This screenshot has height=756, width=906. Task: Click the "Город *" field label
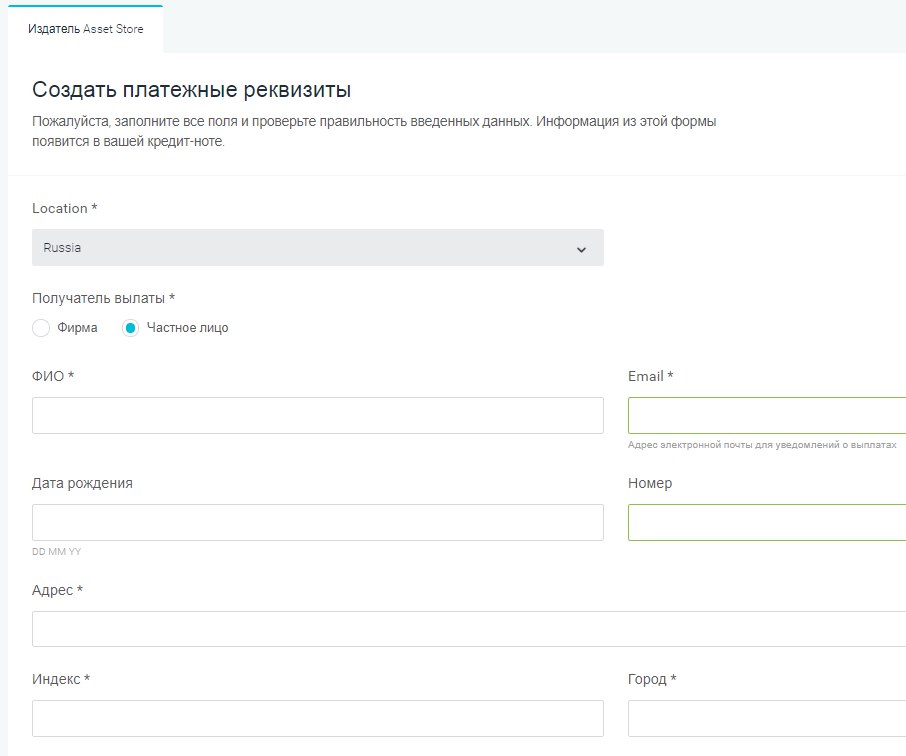[x=652, y=679]
